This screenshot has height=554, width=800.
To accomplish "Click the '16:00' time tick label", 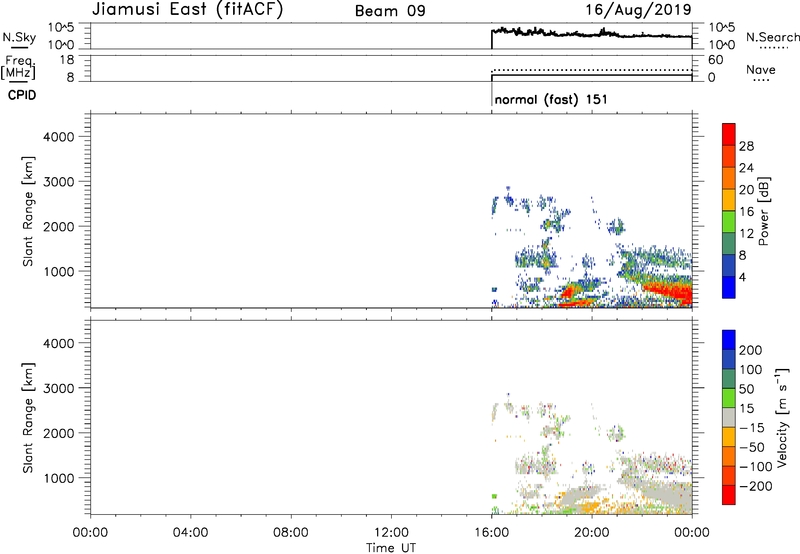I will [x=491, y=533].
